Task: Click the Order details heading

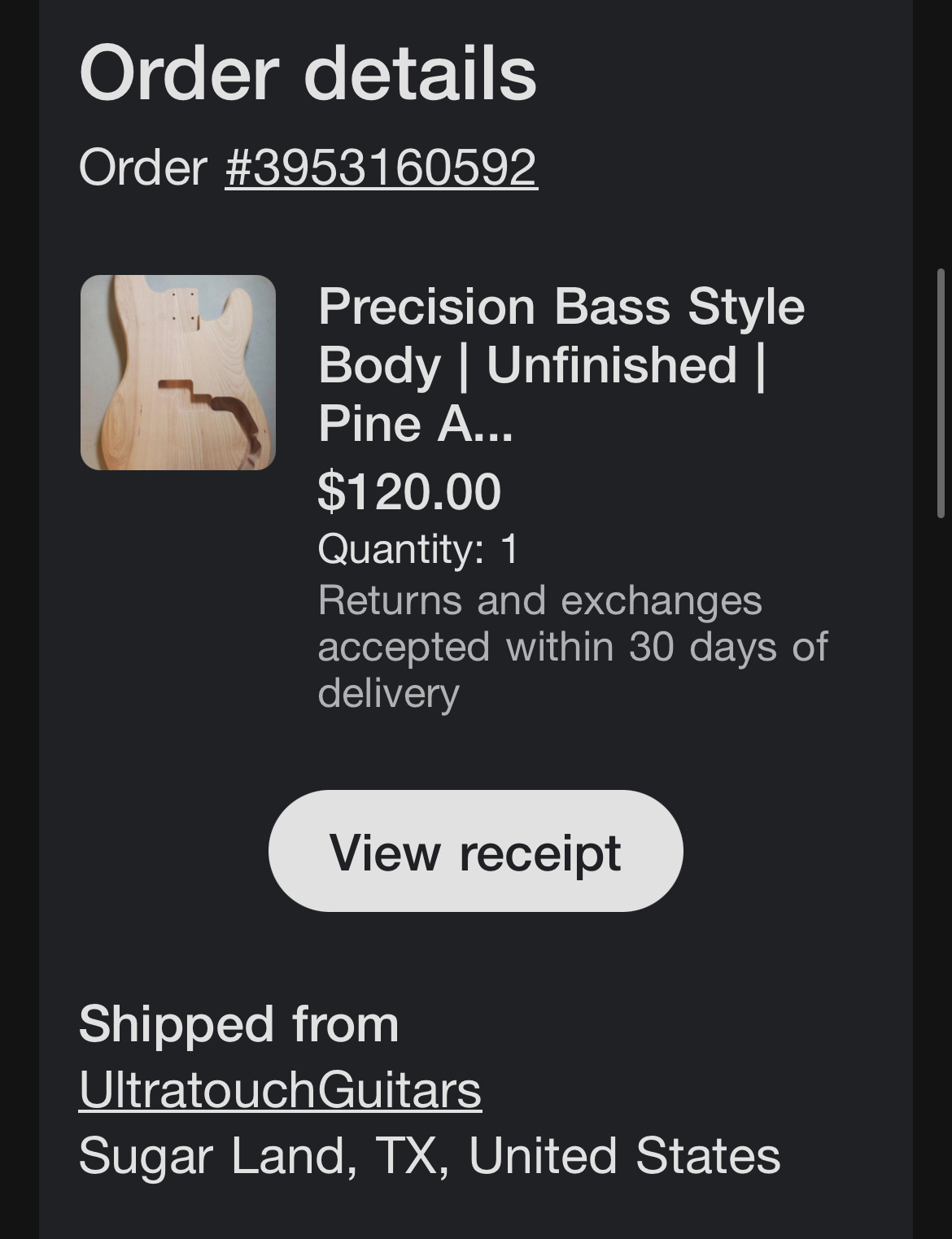Action: coord(308,73)
